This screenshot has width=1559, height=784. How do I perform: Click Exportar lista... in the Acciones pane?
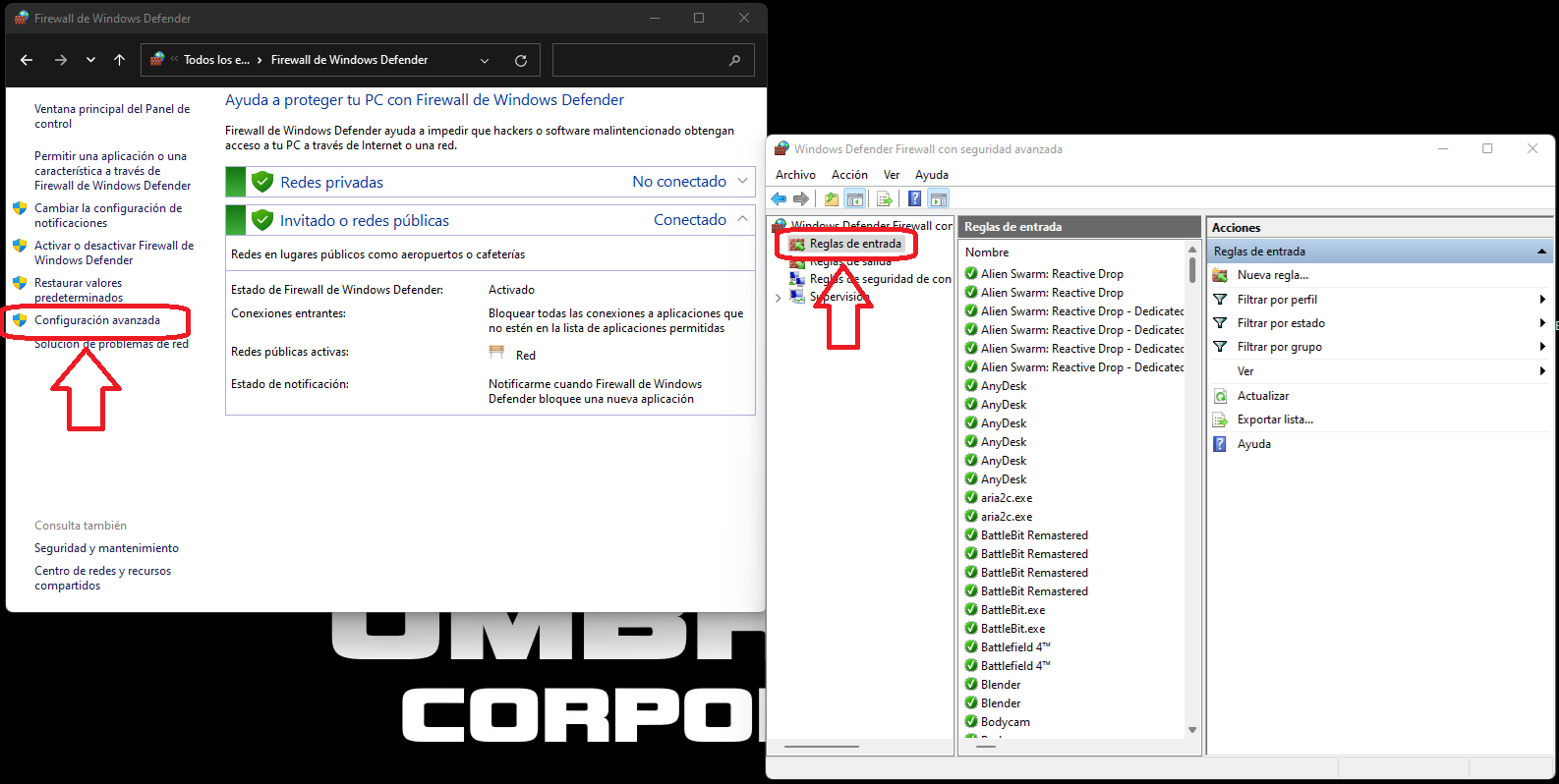point(1275,420)
